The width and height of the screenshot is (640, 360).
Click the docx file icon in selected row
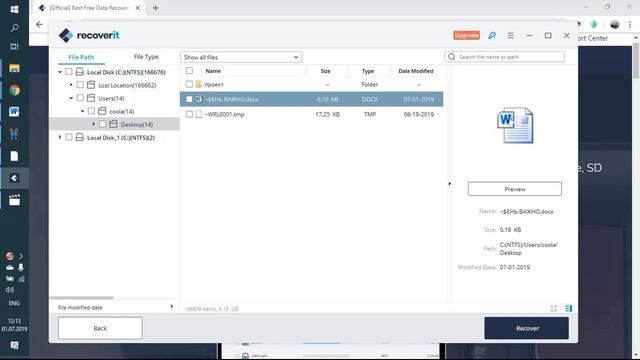click(x=199, y=99)
